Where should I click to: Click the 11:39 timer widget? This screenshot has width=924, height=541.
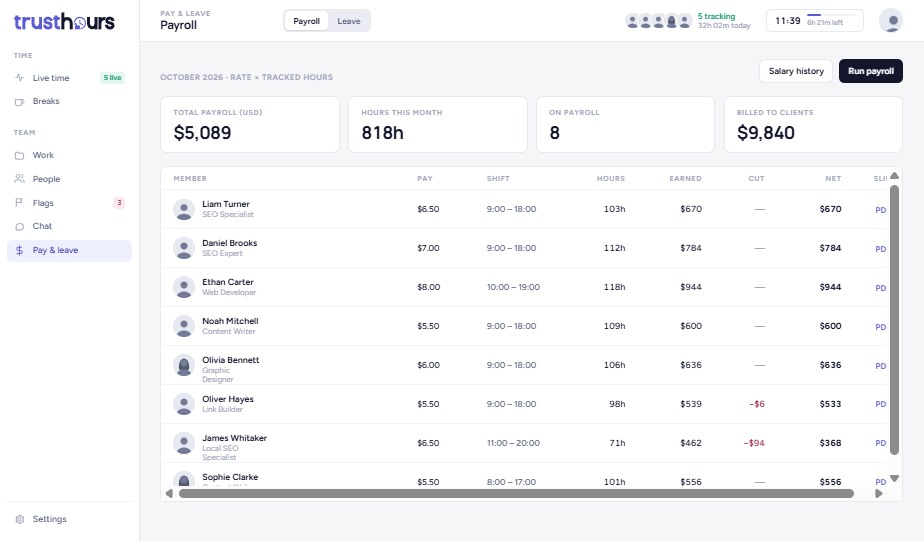pyautogui.click(x=815, y=21)
